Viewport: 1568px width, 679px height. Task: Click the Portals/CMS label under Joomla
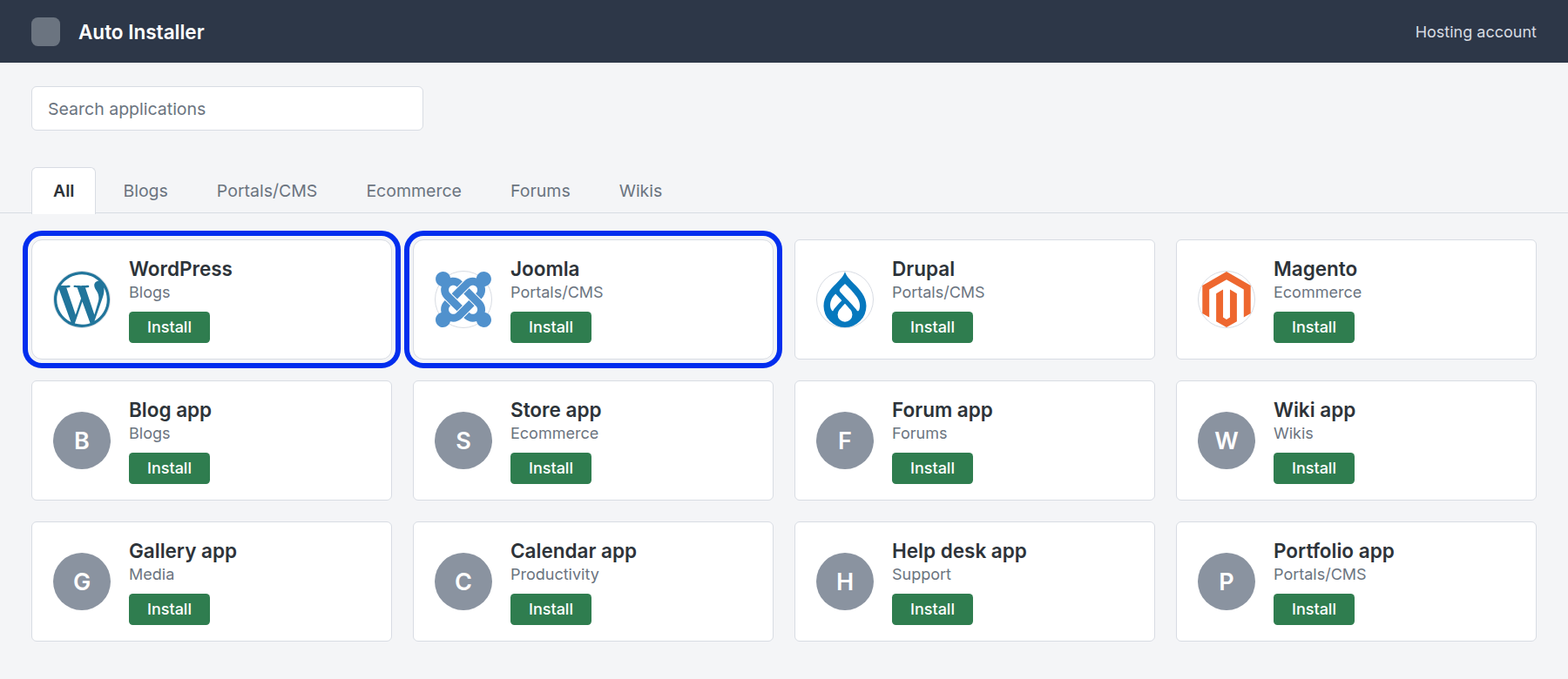point(557,292)
